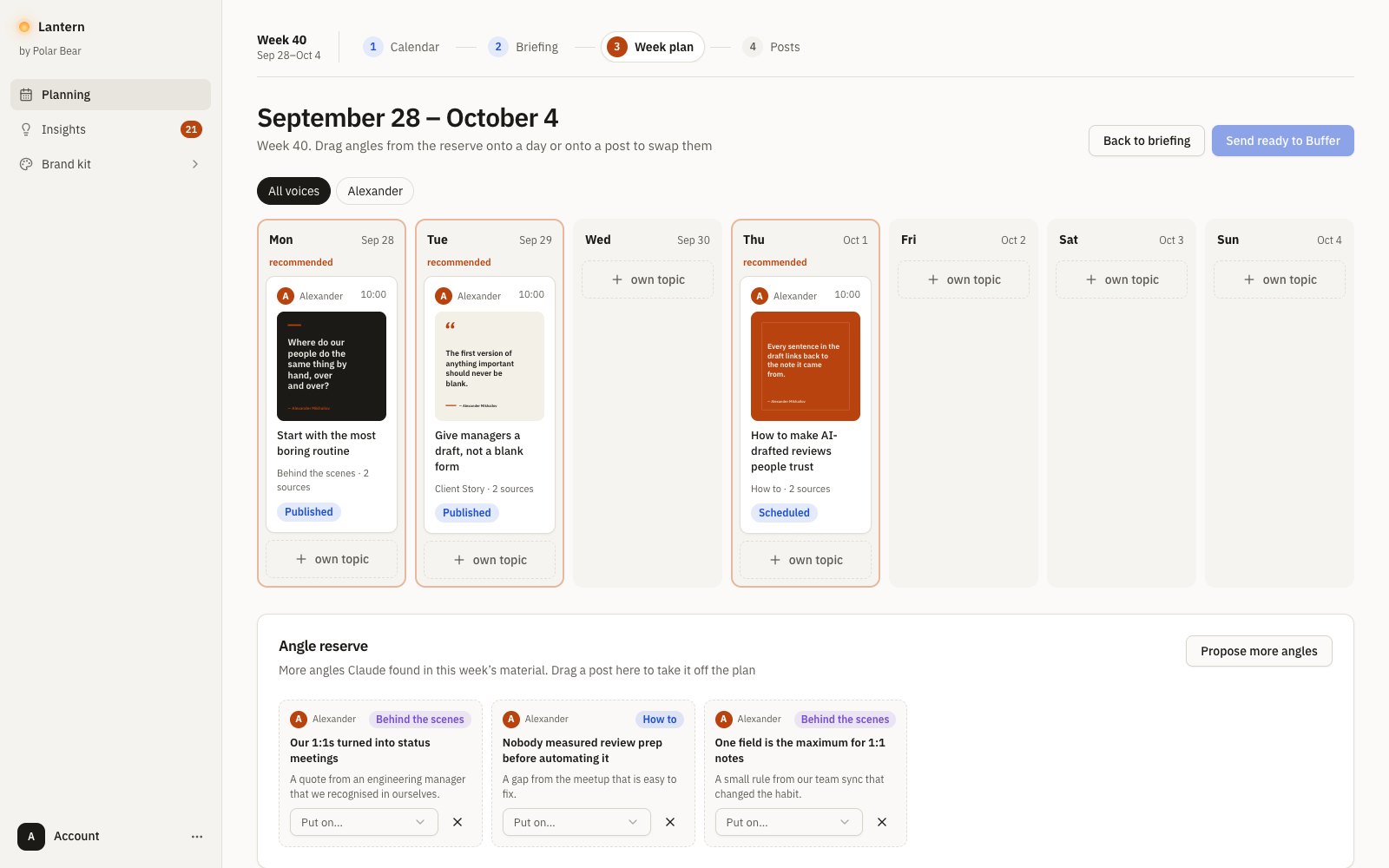This screenshot has width=1389, height=868.
Task: Select the All voices filter
Action: [x=293, y=191]
